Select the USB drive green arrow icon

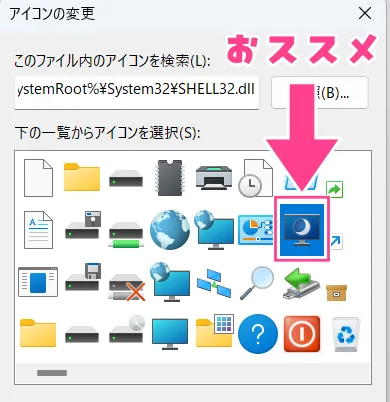coord(302,283)
